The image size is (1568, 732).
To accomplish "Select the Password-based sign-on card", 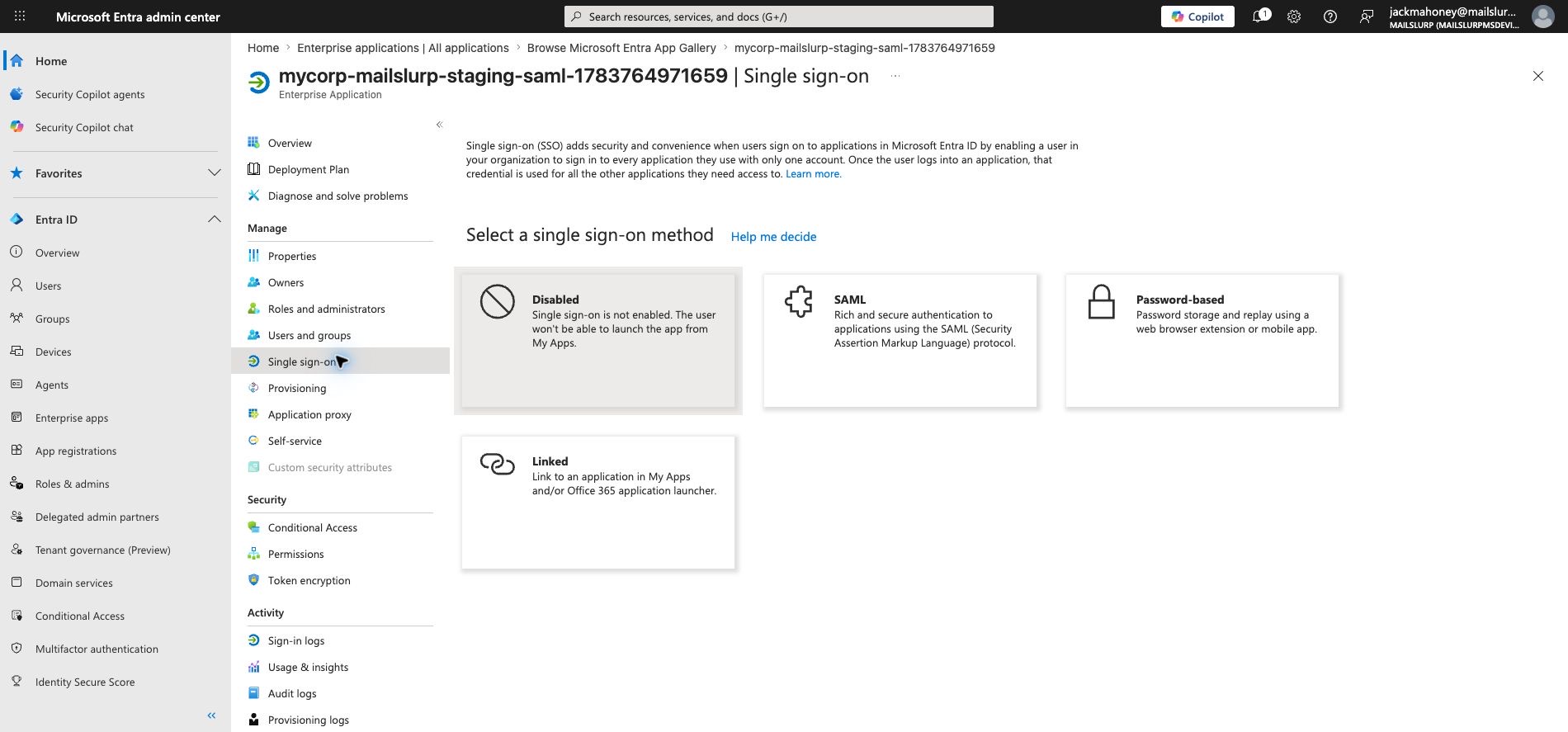I will tap(1202, 341).
